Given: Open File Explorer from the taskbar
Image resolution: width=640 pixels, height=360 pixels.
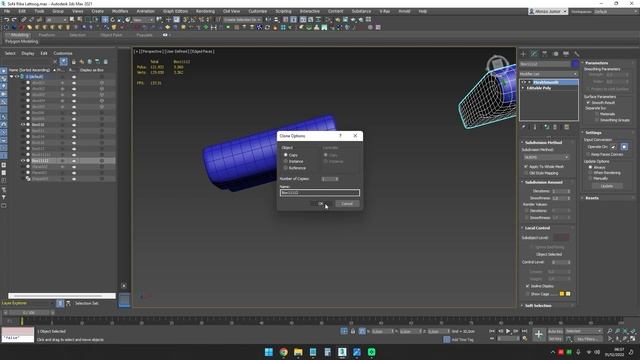Looking at the screenshot, I should (x=298, y=352).
